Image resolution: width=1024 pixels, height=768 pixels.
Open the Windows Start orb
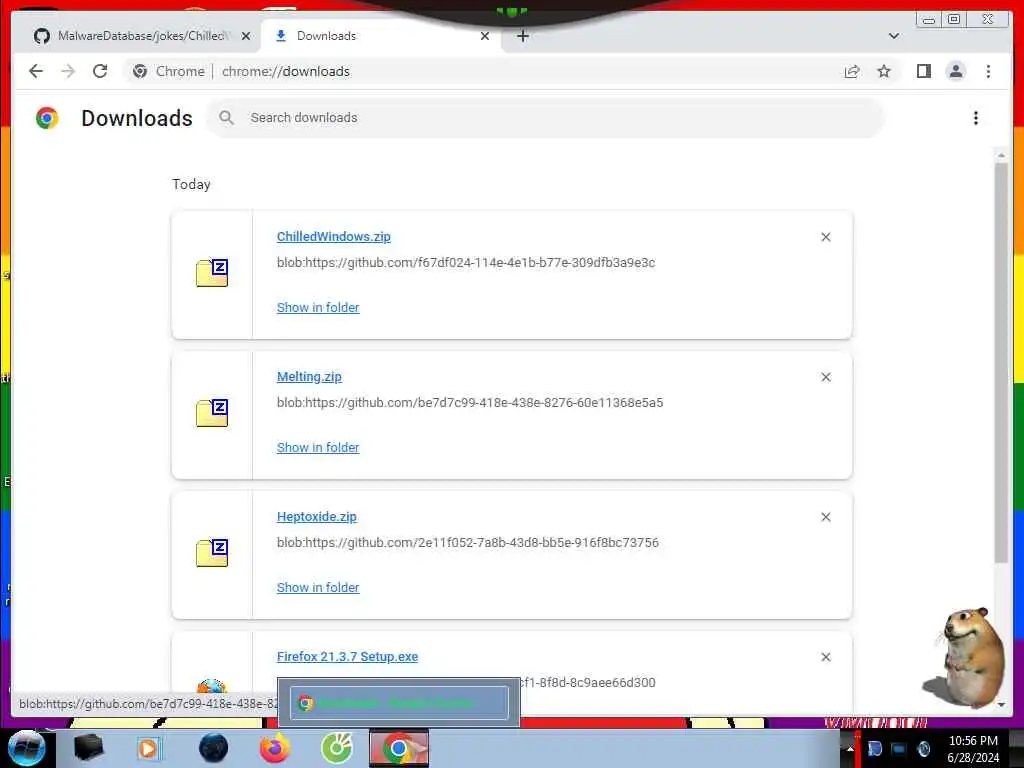(x=25, y=748)
